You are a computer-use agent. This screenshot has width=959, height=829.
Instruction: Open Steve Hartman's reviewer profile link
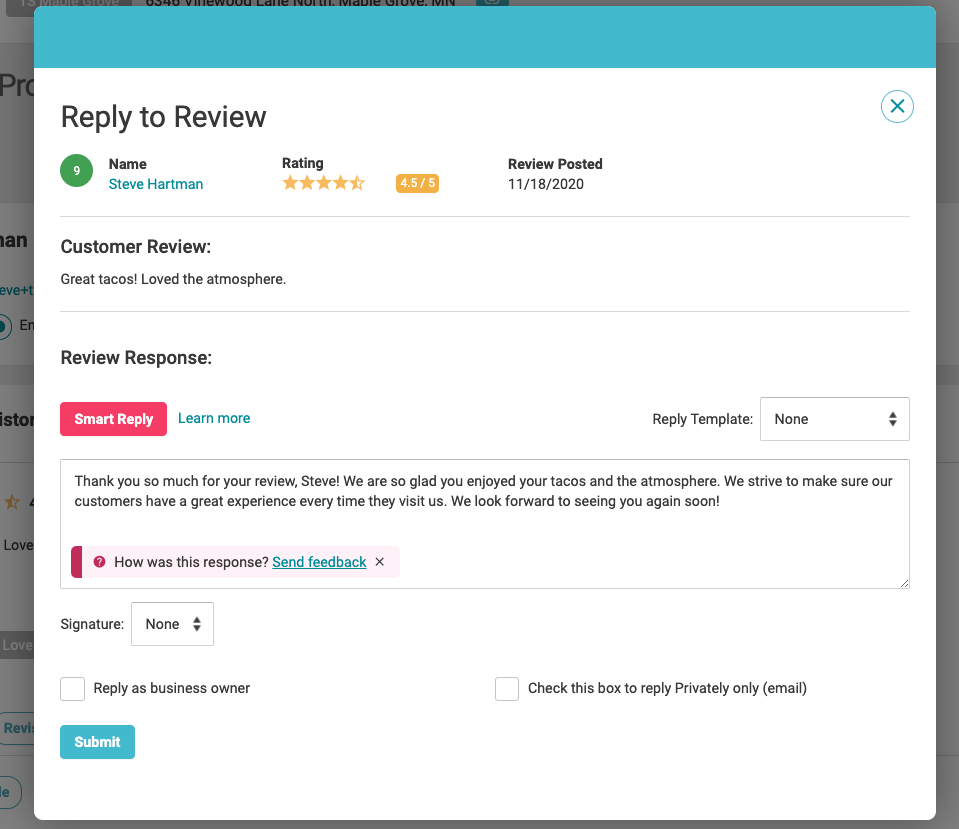click(156, 184)
